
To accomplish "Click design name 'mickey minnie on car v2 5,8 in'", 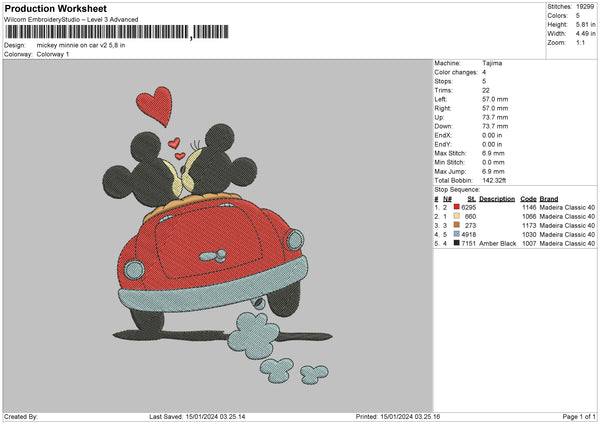I will (81, 45).
